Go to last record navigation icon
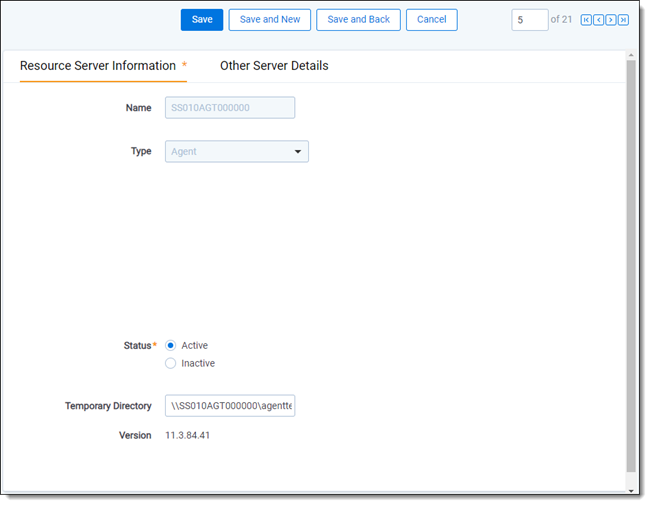650x505 pixels. coord(623,20)
